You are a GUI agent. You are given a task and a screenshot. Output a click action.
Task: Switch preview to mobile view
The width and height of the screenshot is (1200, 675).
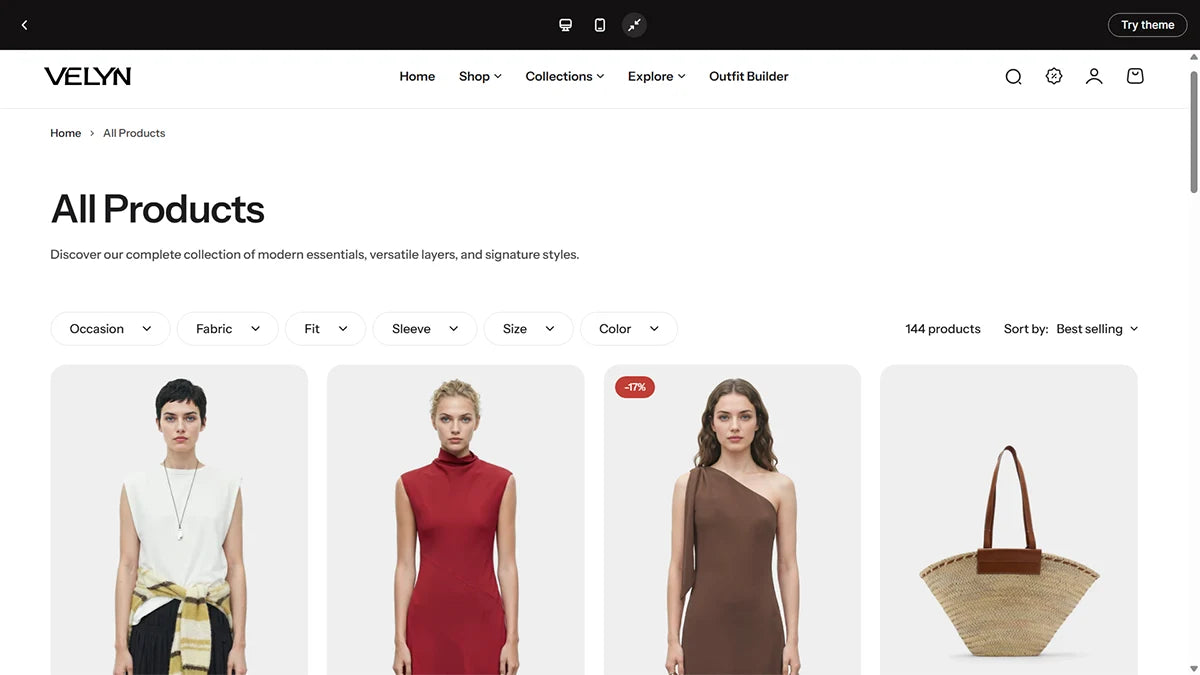coord(599,24)
